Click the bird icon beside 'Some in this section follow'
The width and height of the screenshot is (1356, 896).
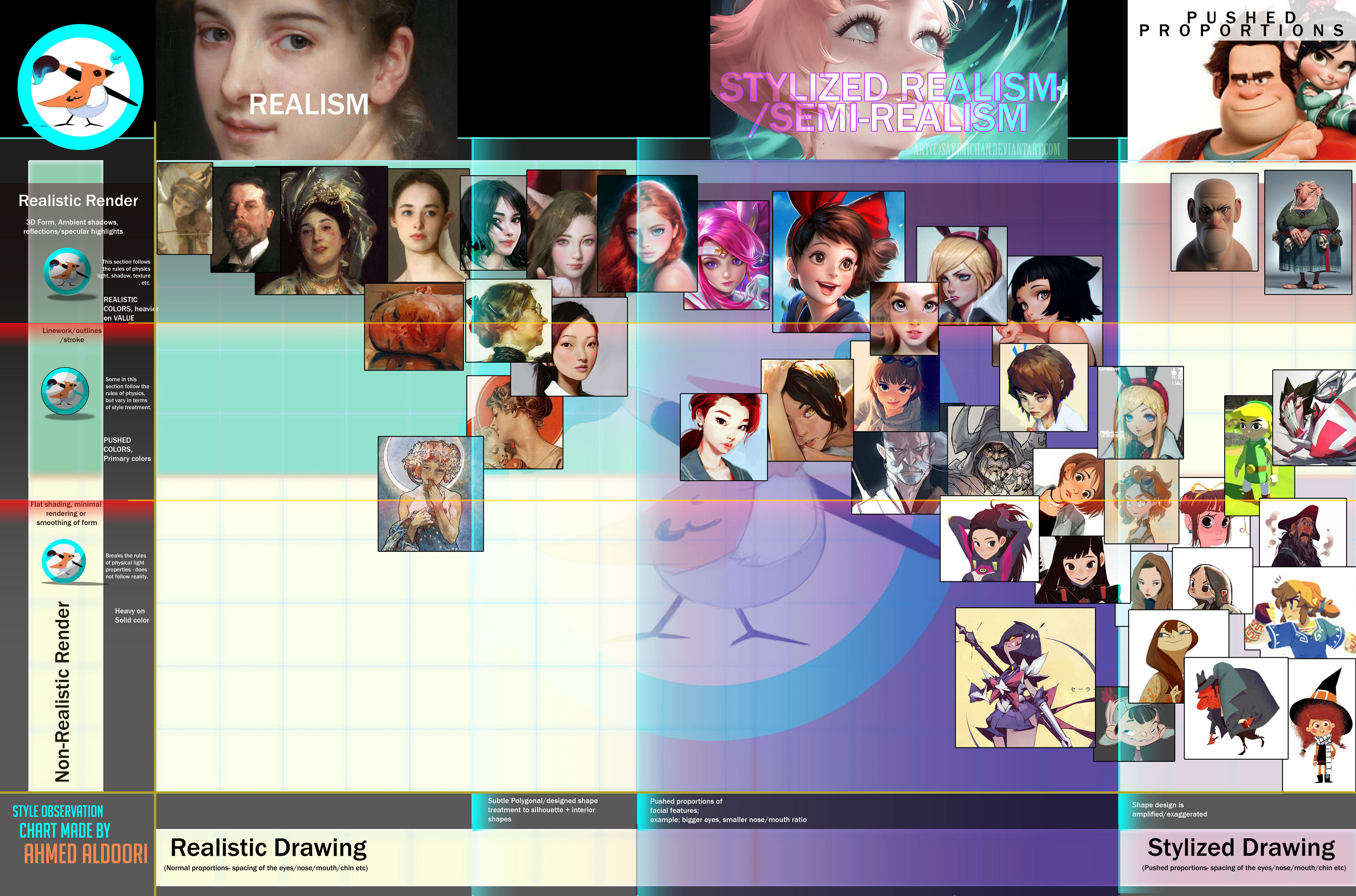pos(65,391)
